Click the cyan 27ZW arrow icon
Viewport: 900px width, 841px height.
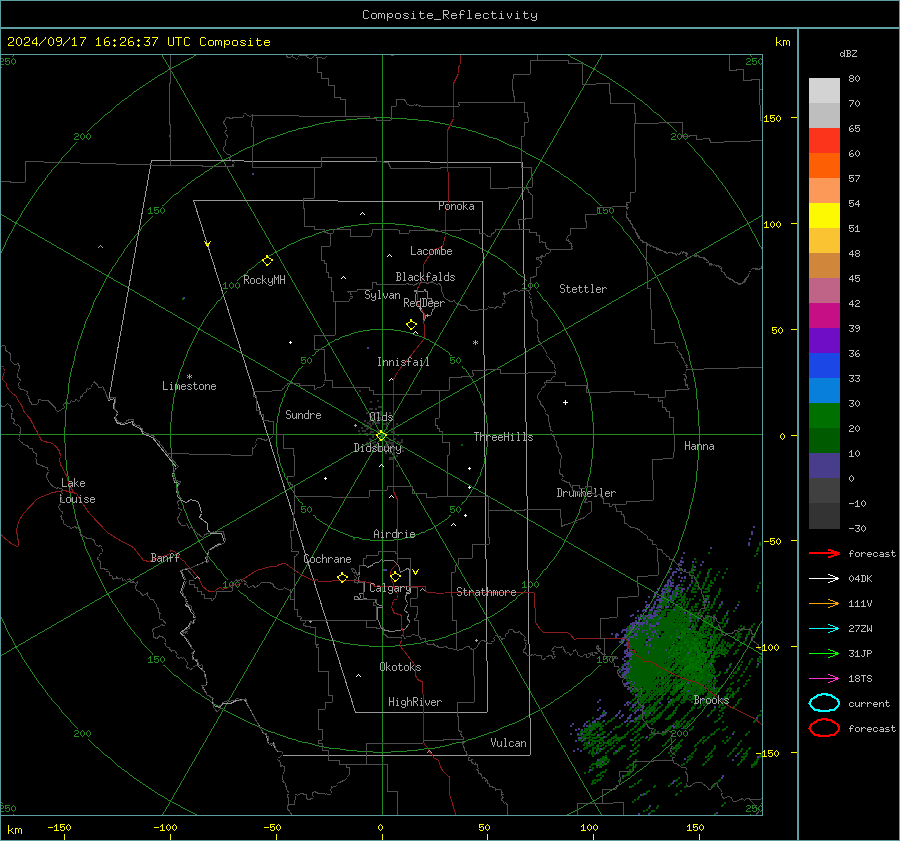point(824,629)
